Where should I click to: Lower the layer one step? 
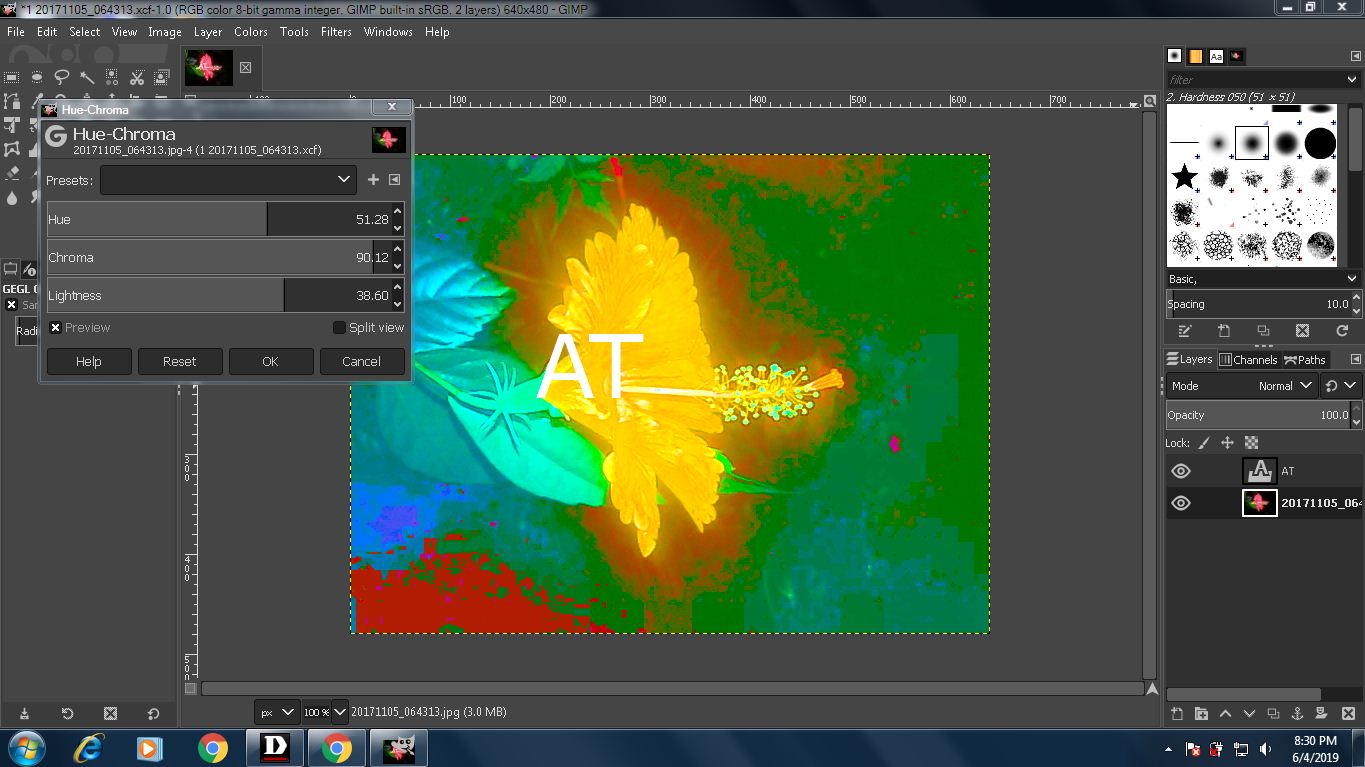point(1249,714)
